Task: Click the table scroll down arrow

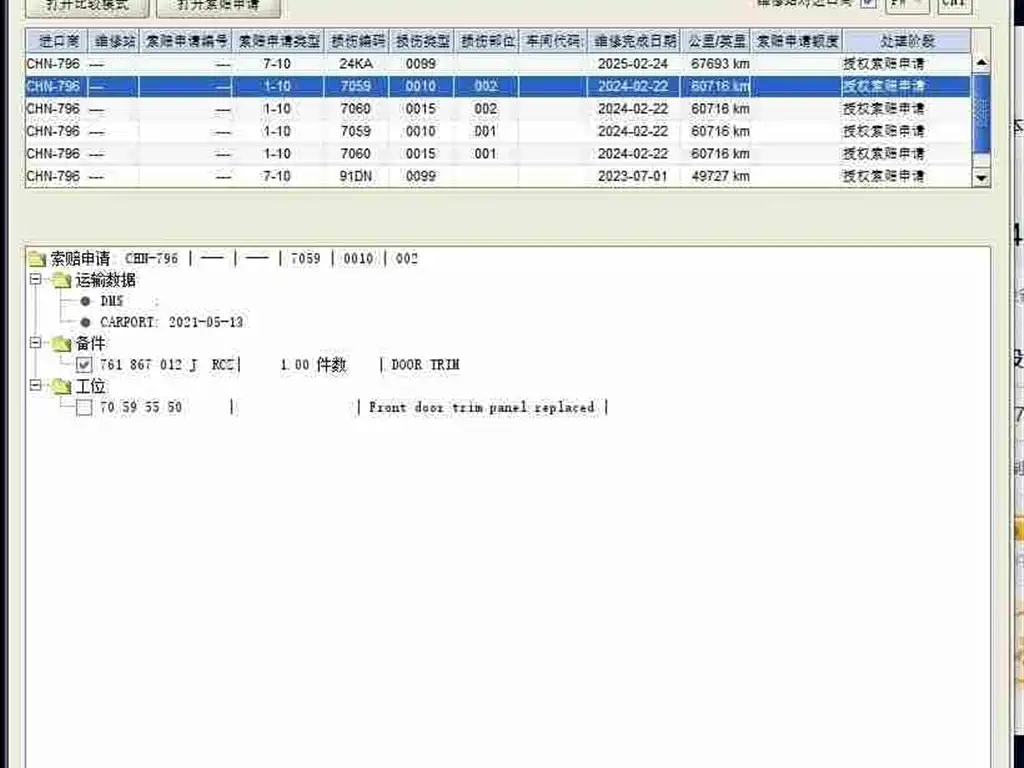Action: 981,178
